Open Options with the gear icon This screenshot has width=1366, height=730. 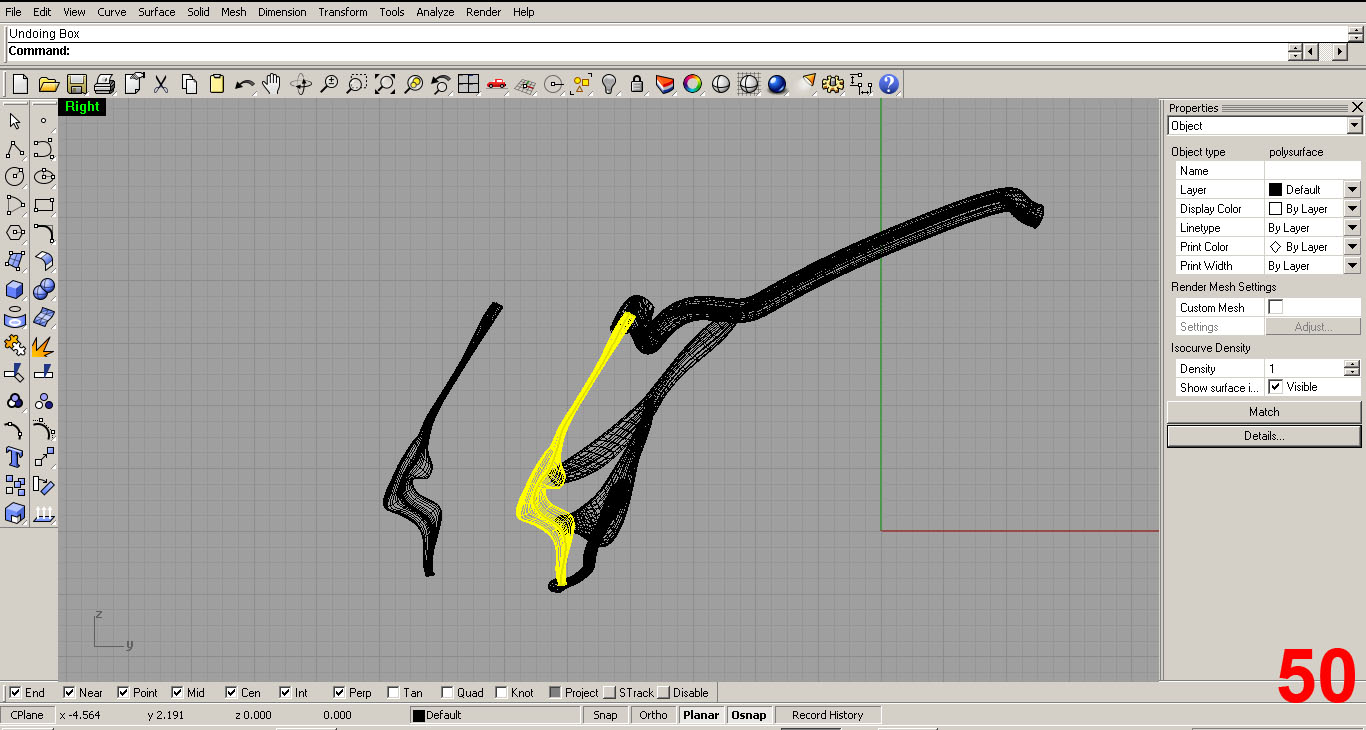pyautogui.click(x=833, y=84)
